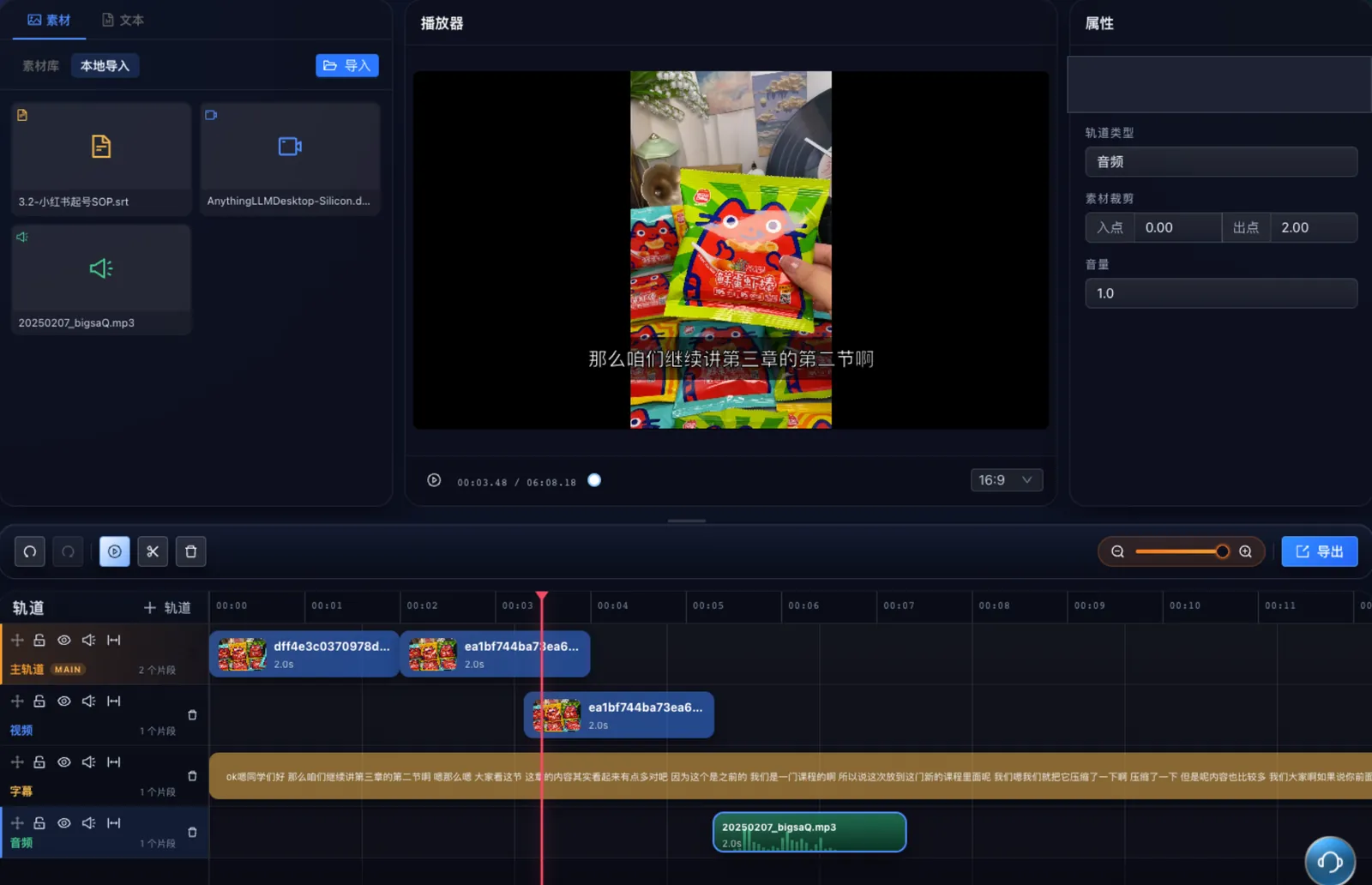The image size is (1372, 885).
Task: Jump to 00:05 on the timeline ruler
Action: (708, 605)
